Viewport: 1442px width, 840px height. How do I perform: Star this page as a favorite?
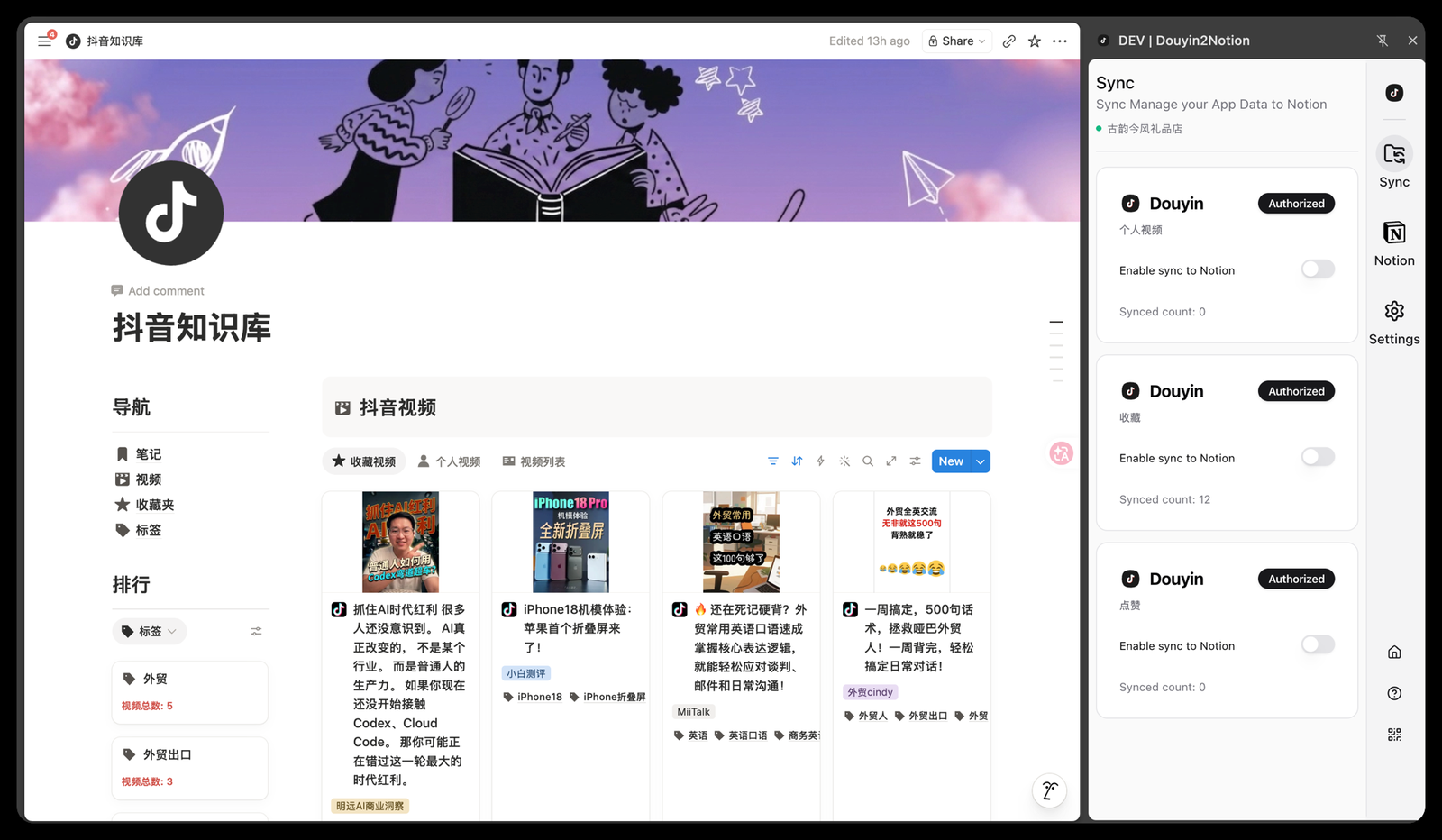[1035, 41]
